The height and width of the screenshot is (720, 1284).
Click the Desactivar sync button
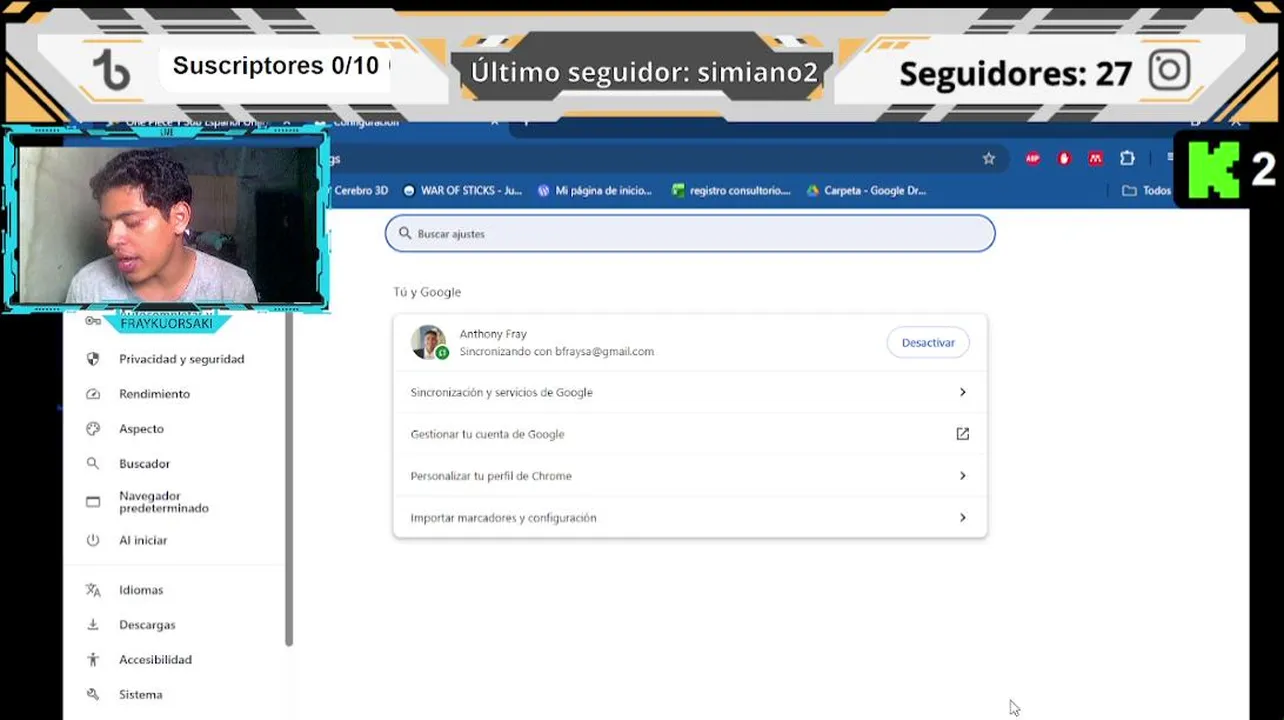tap(928, 342)
